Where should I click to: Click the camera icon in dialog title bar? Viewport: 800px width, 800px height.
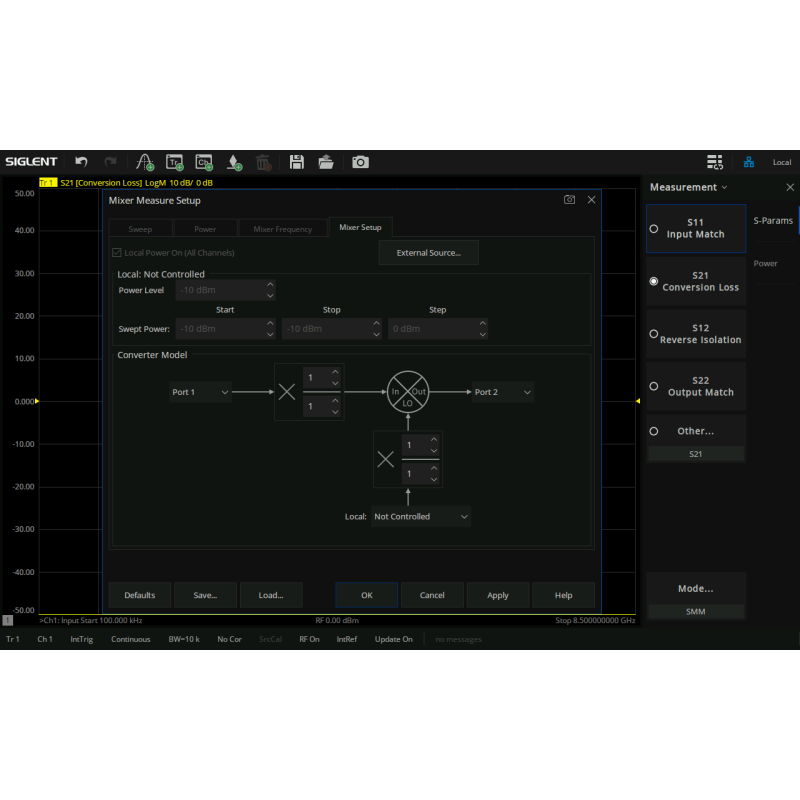pos(570,200)
